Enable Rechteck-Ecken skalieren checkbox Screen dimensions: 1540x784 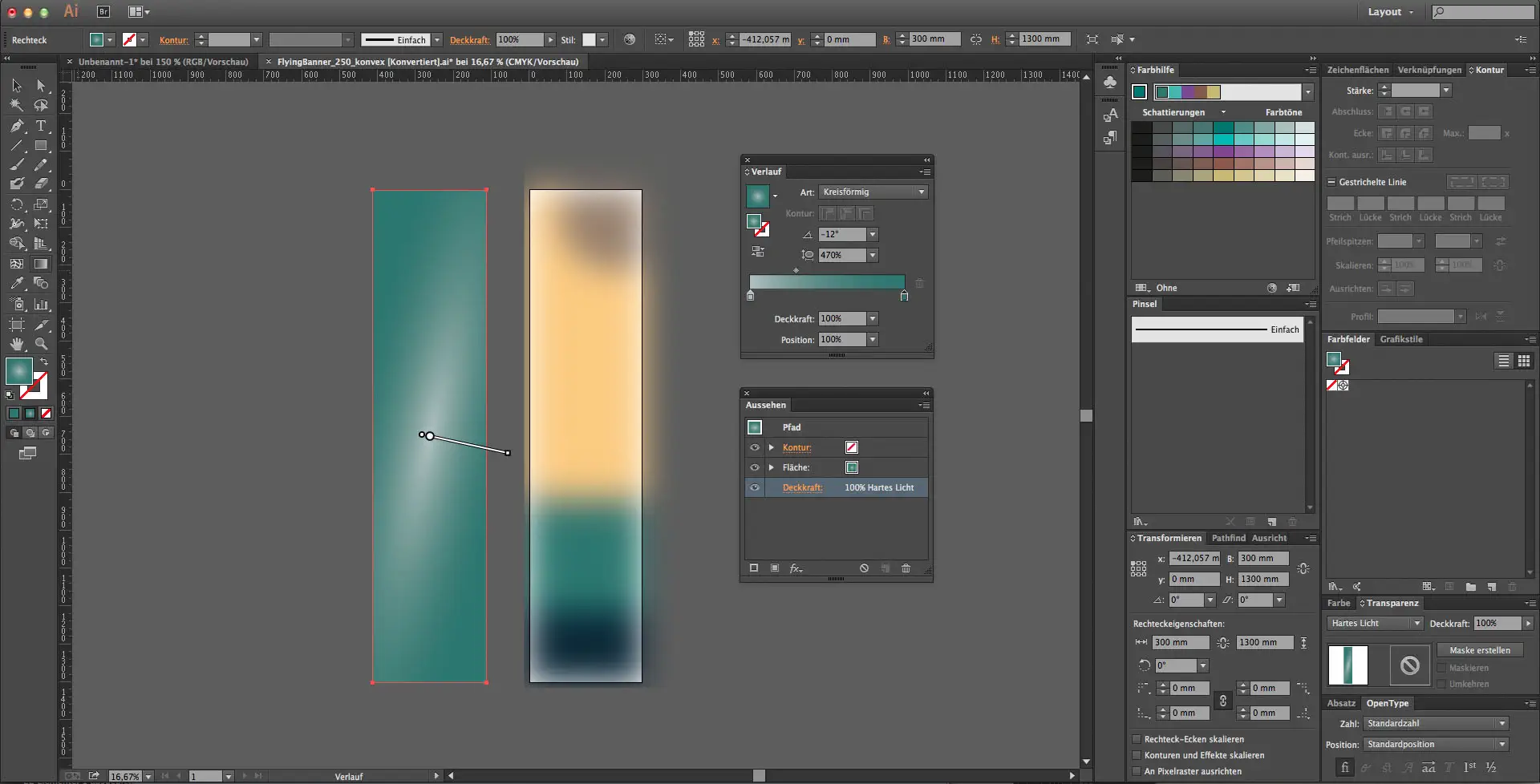pyautogui.click(x=1137, y=739)
